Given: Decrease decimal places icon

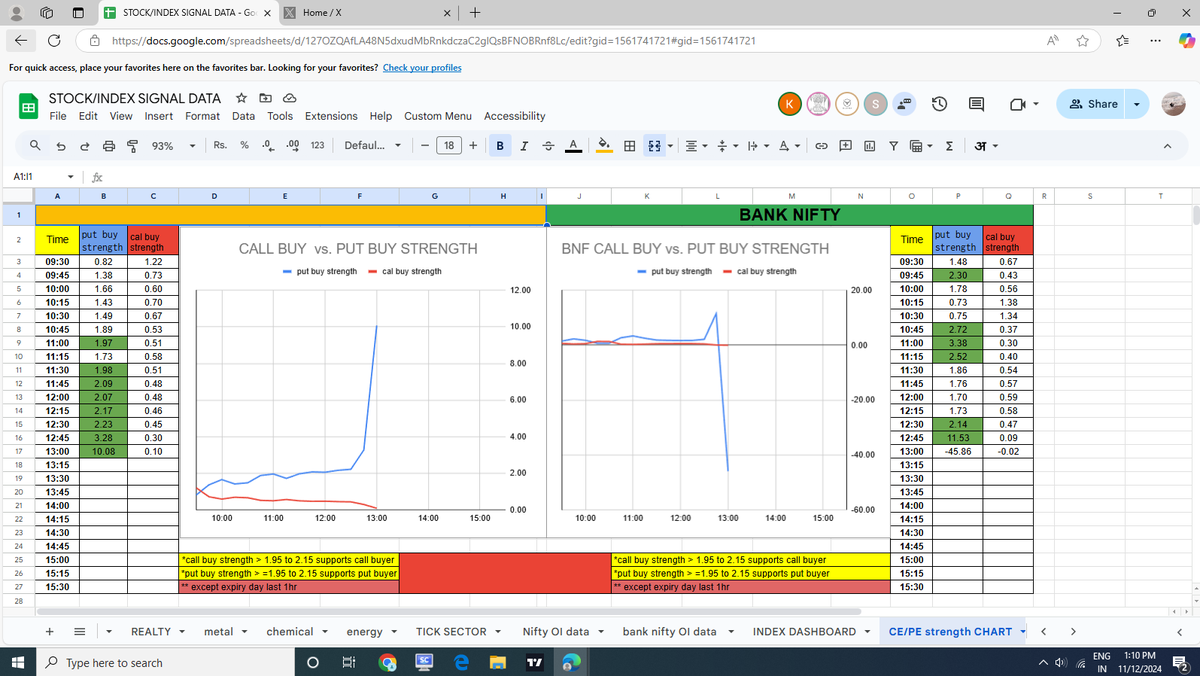Looking at the screenshot, I should (268, 146).
